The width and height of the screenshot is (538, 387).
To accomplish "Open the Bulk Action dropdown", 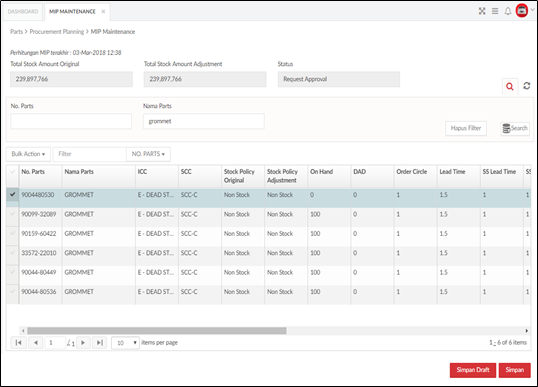I will (28, 154).
